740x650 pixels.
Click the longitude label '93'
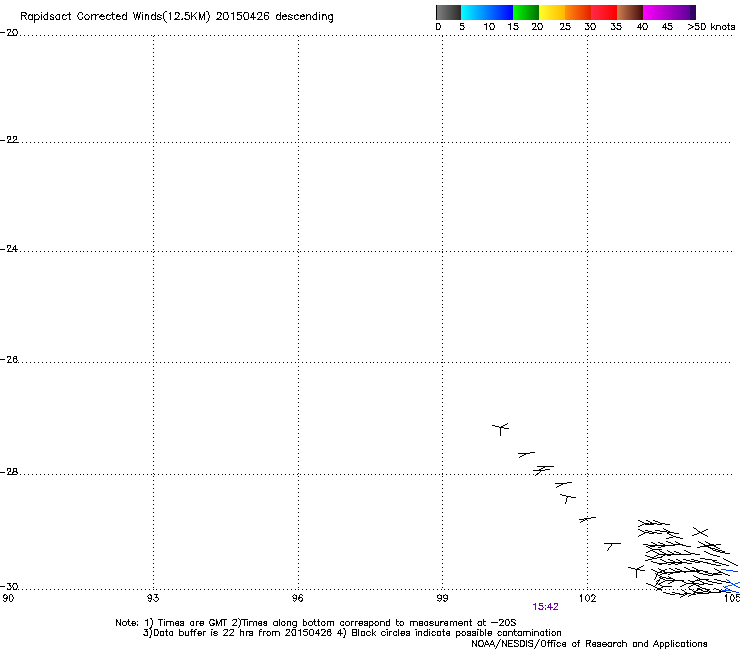153,599
